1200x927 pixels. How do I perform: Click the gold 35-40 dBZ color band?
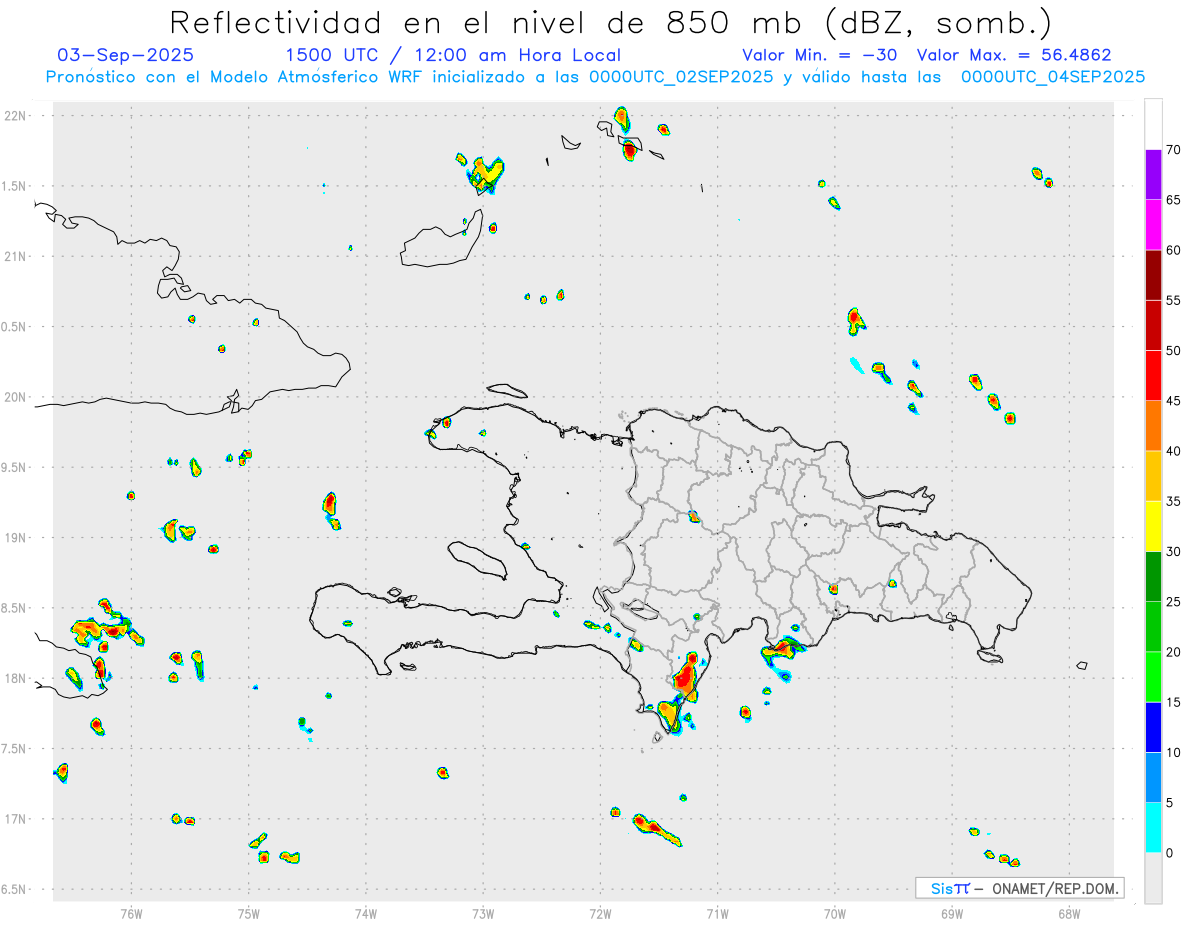coord(1153,476)
